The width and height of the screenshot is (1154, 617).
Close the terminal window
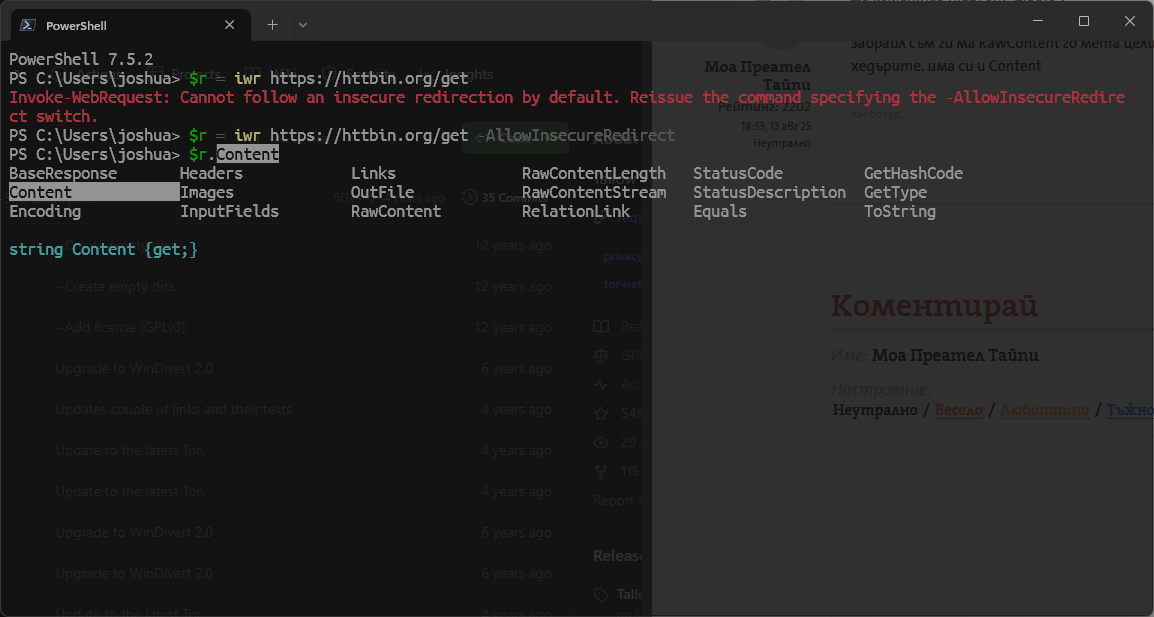tap(1130, 21)
